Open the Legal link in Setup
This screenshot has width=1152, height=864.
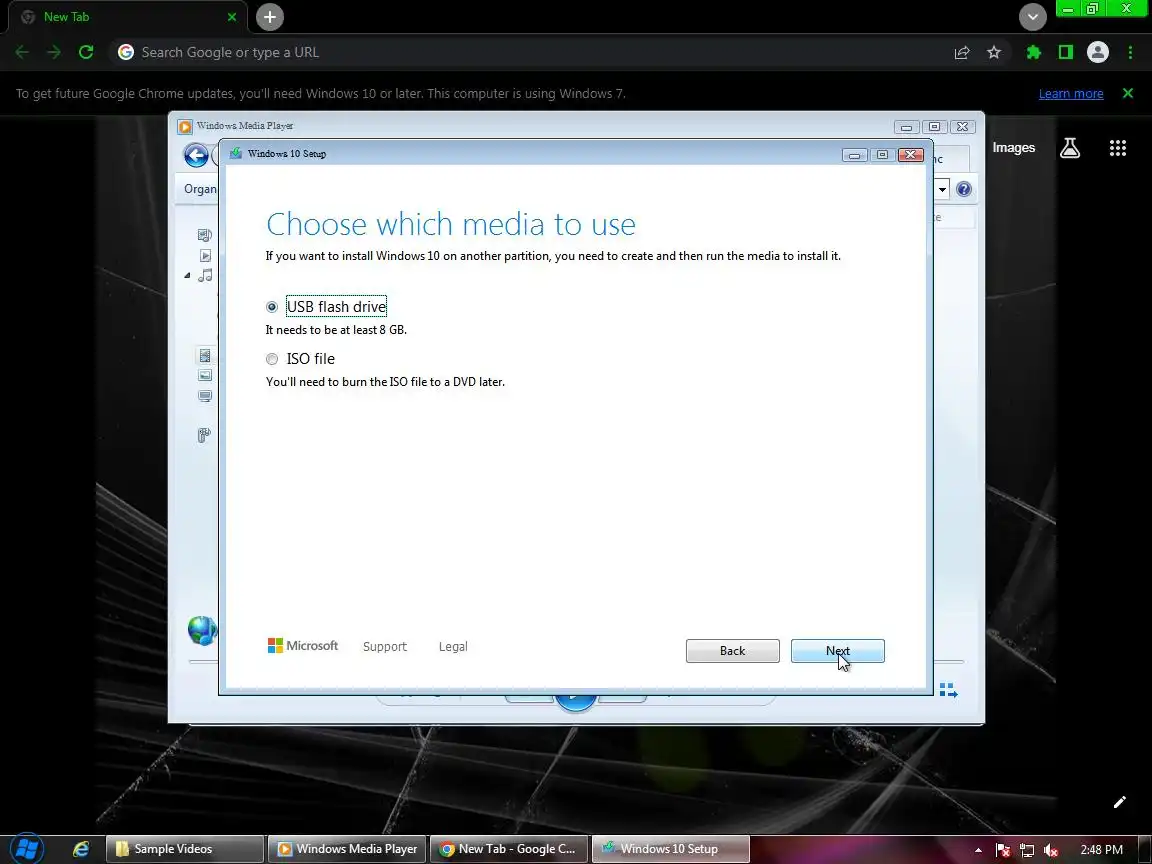click(453, 647)
